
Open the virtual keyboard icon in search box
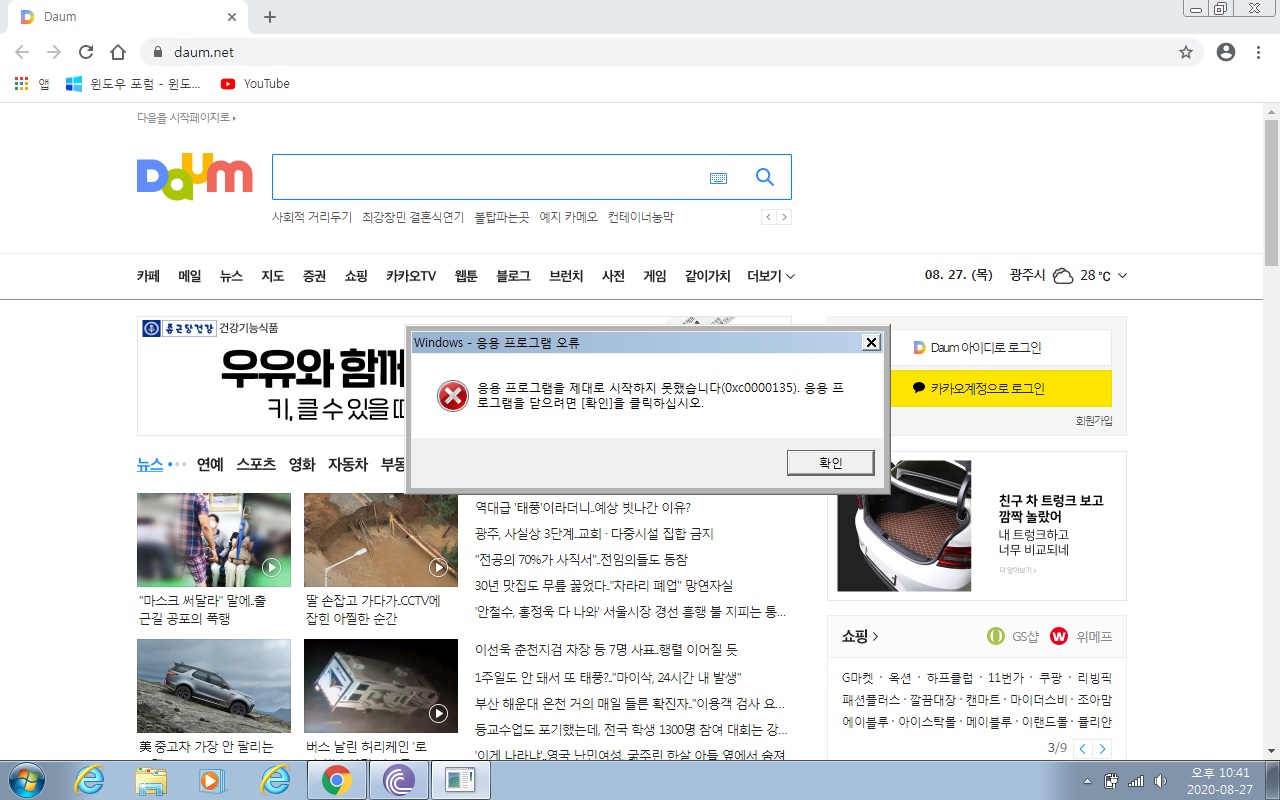click(718, 178)
